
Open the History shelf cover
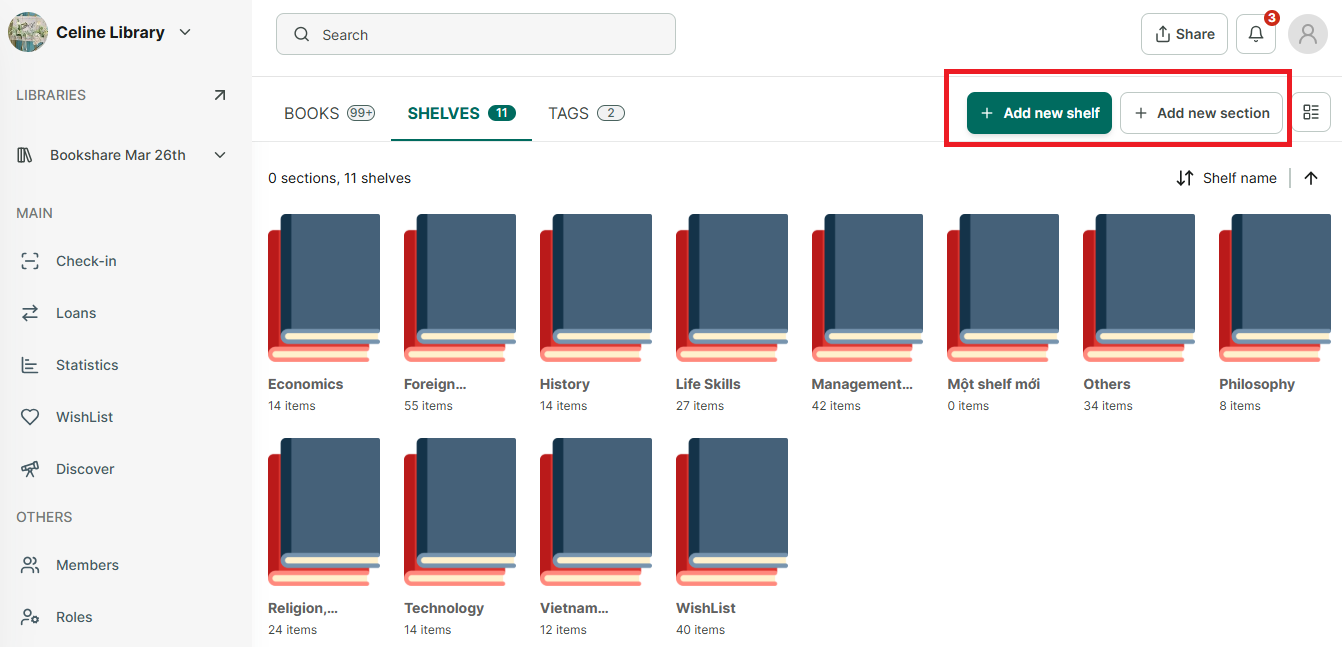pos(596,288)
